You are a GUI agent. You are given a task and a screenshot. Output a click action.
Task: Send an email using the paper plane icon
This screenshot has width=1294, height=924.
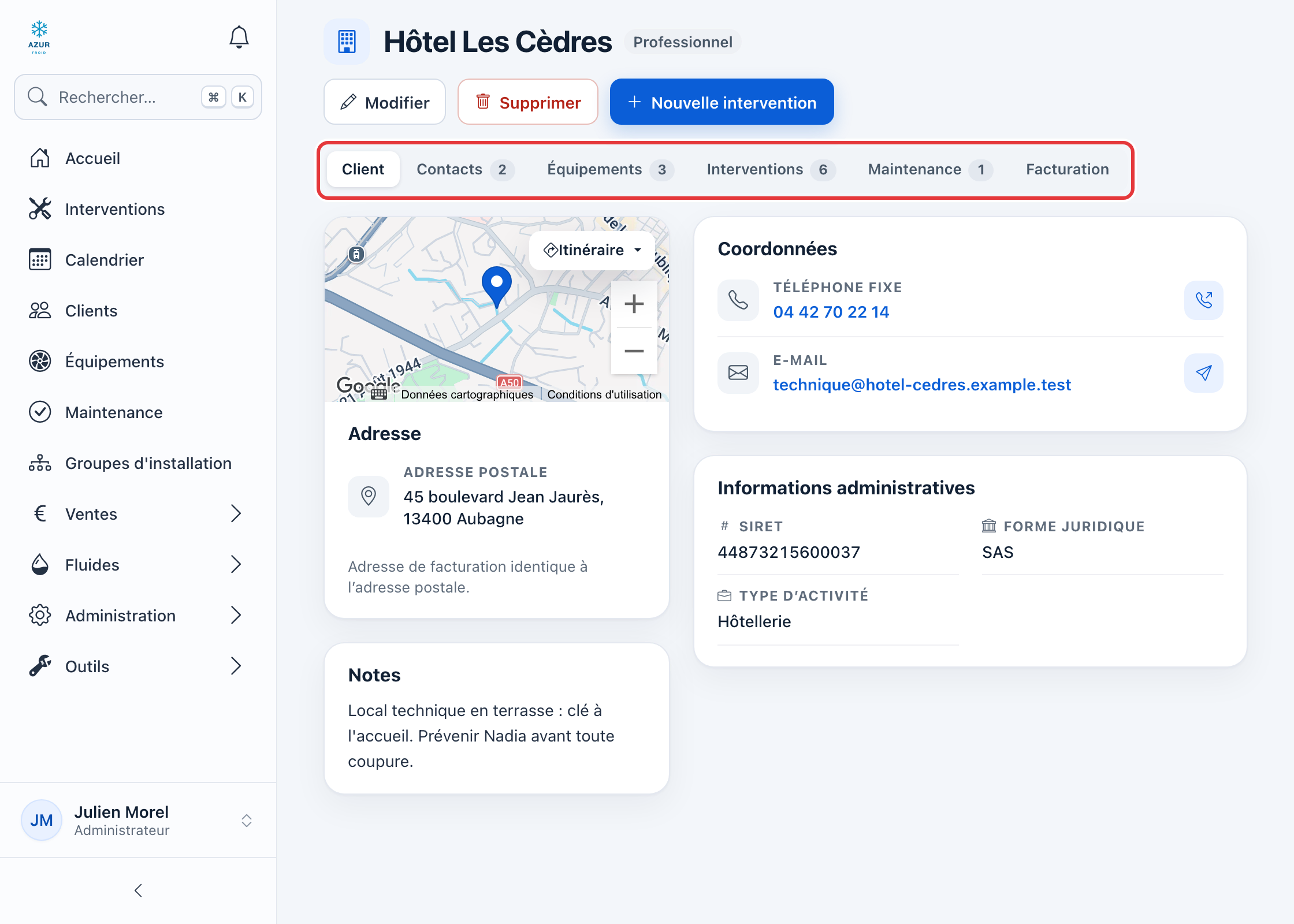click(x=1203, y=373)
